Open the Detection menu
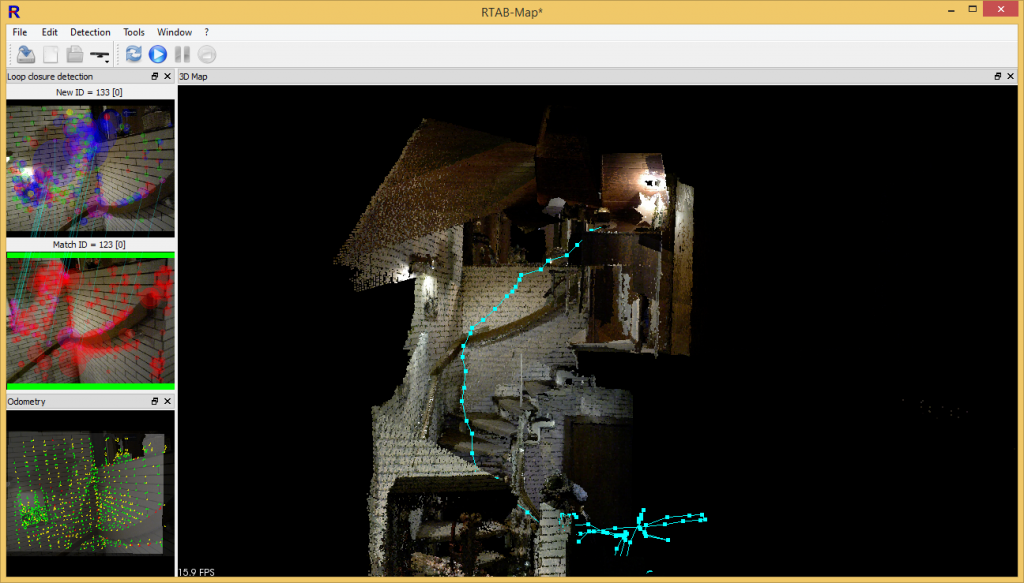The width and height of the screenshot is (1024, 583). (90, 31)
